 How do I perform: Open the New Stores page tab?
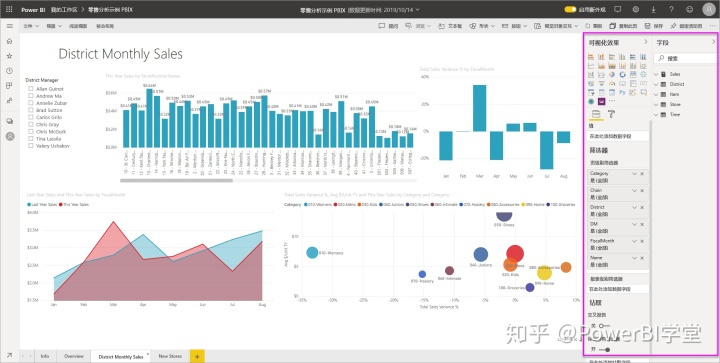[x=170, y=356]
